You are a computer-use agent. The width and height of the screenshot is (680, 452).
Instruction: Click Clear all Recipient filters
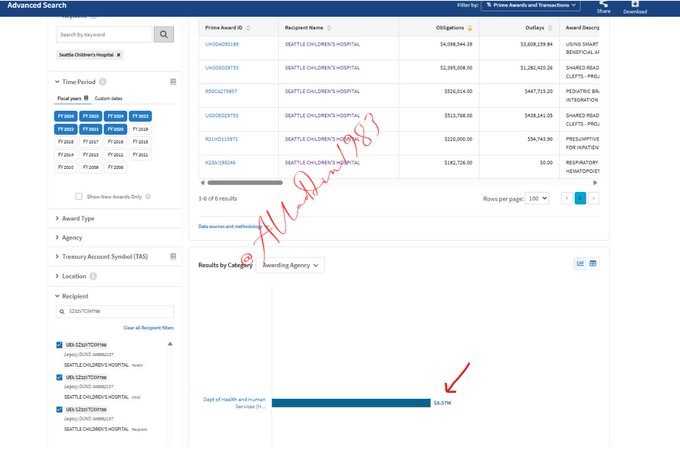click(x=148, y=328)
